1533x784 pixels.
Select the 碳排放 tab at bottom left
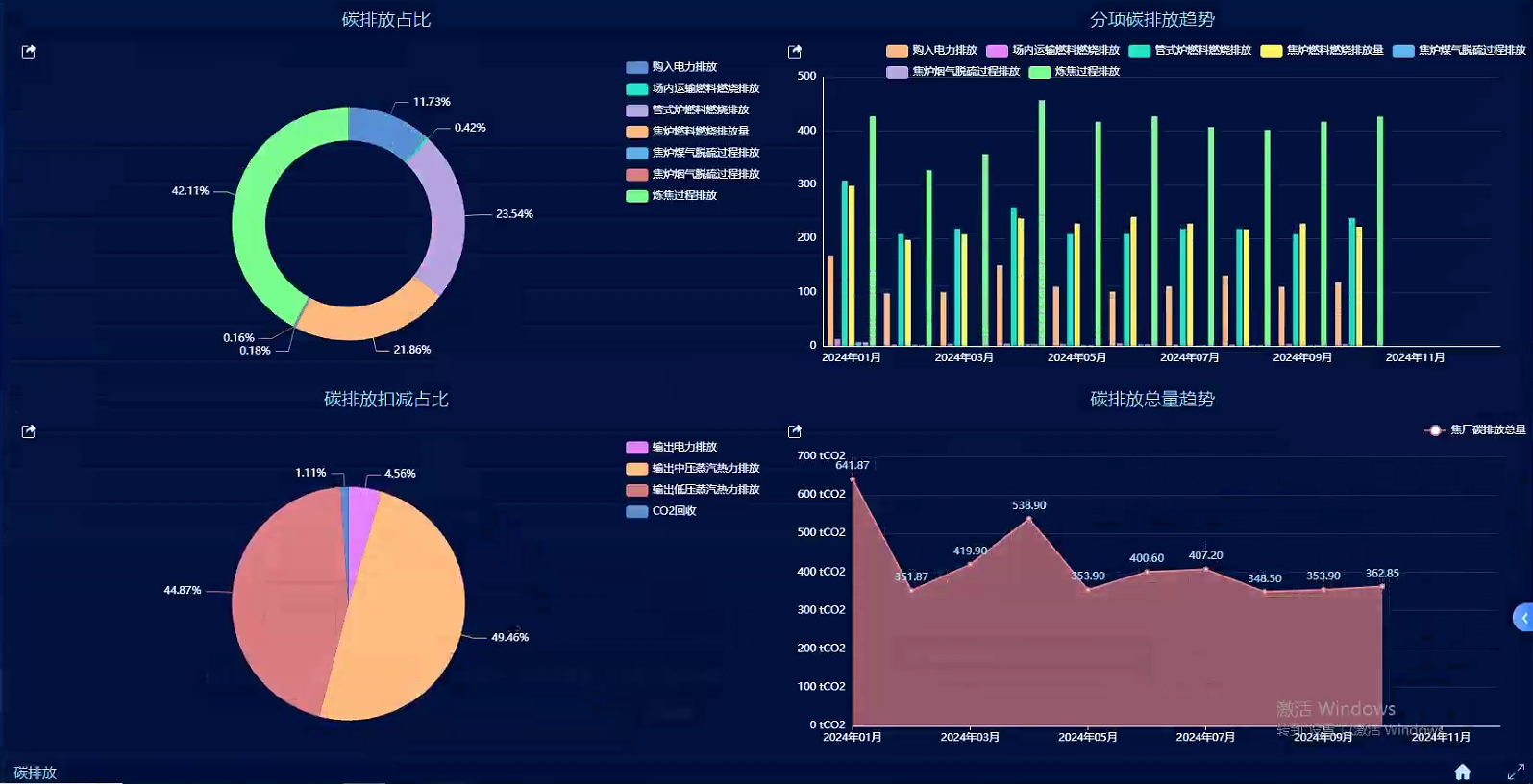tap(36, 772)
